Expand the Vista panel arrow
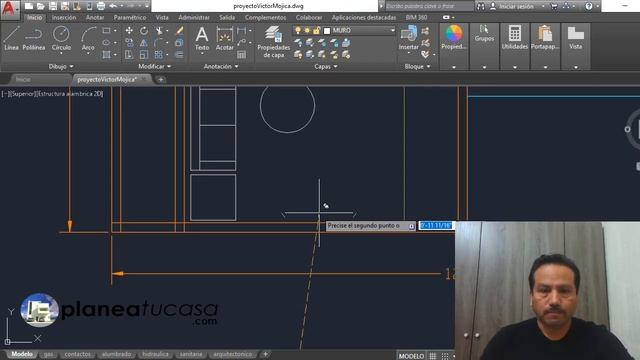Viewport: 640px width, 360px height. coord(576,67)
